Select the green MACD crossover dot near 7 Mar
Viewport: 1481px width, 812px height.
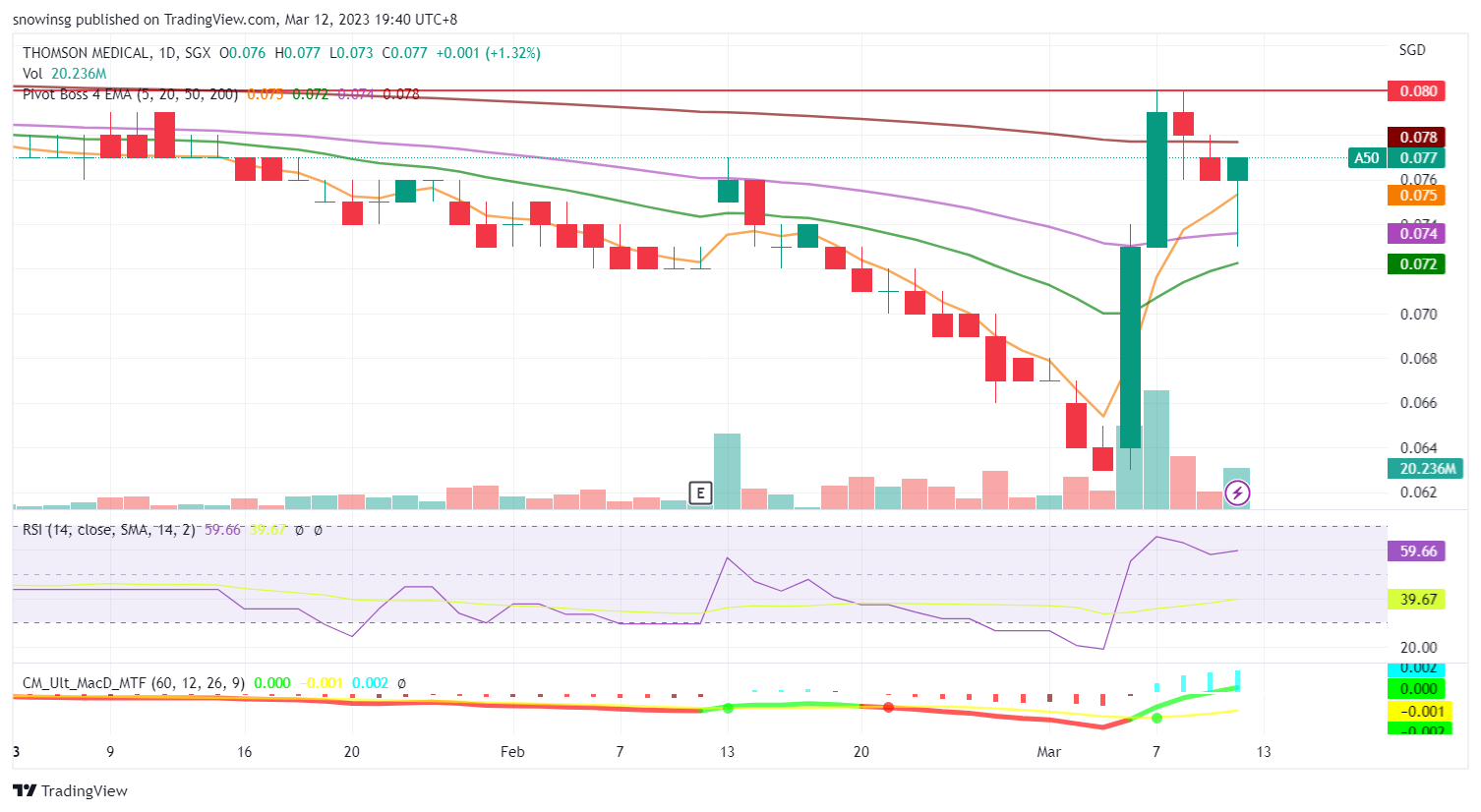click(1156, 719)
